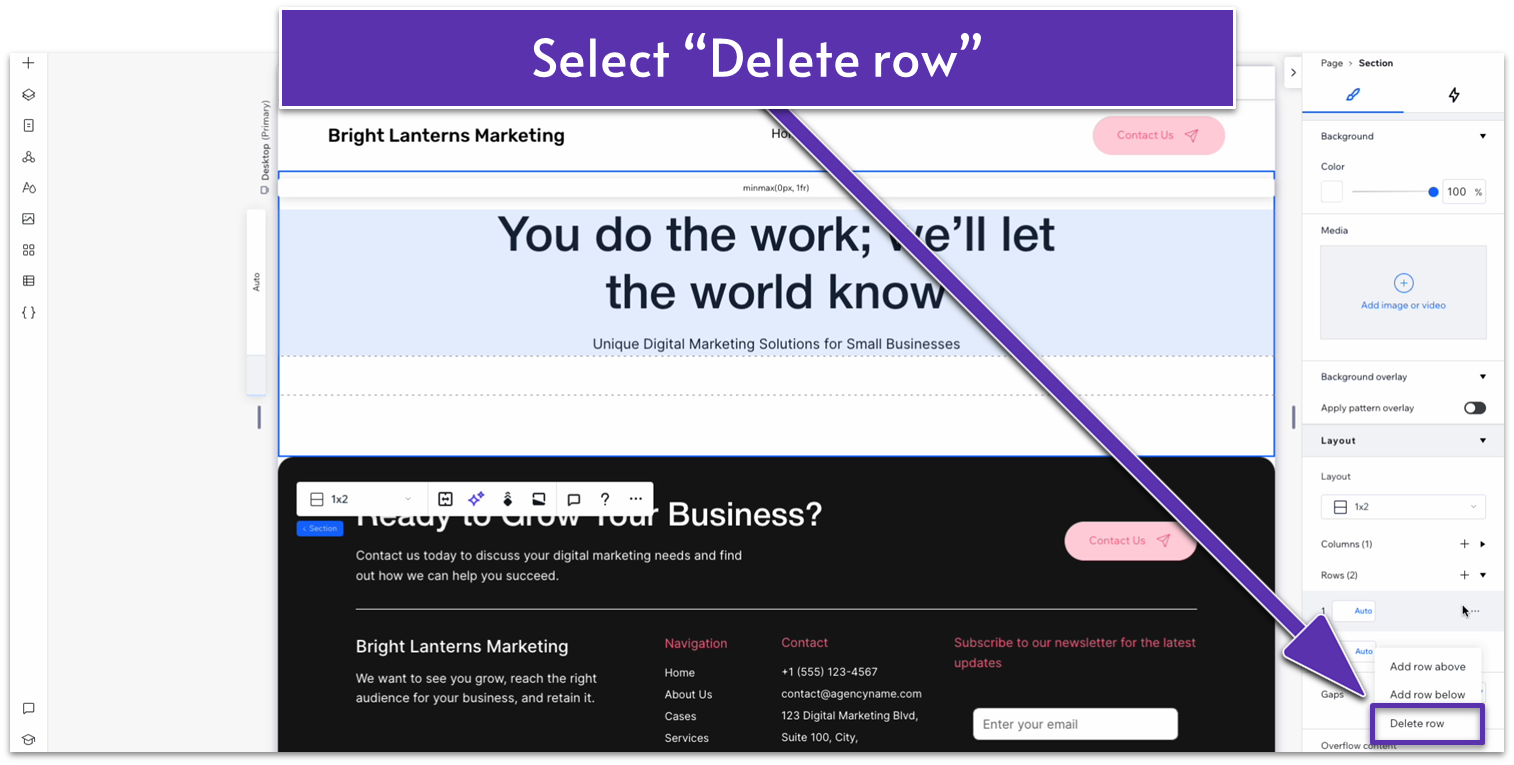
Task: Open the Add Elements plus icon in left sidebar
Action: pyautogui.click(x=28, y=63)
